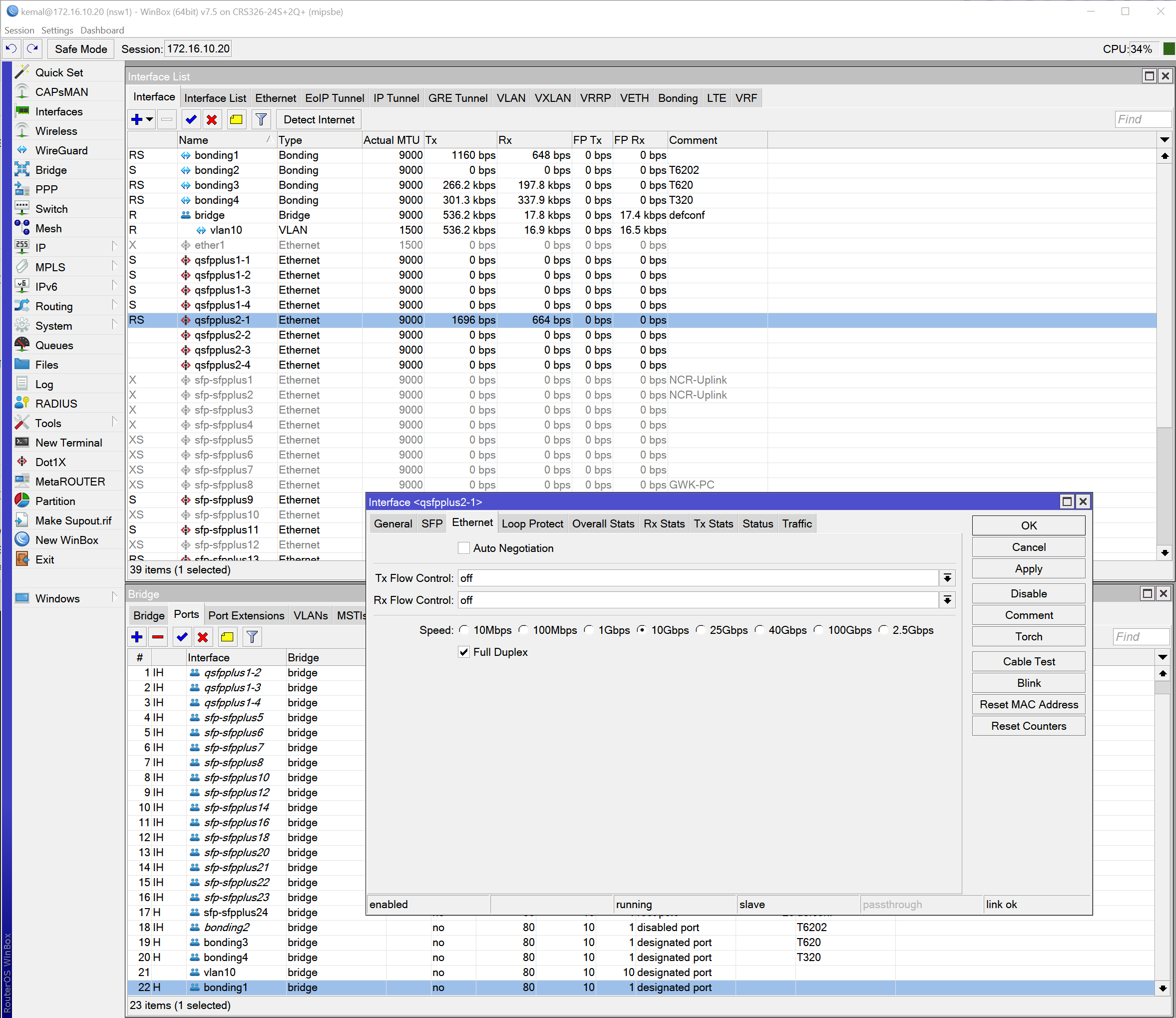Add a new interface with the plus icon
The image size is (1176, 1018).
[137, 119]
